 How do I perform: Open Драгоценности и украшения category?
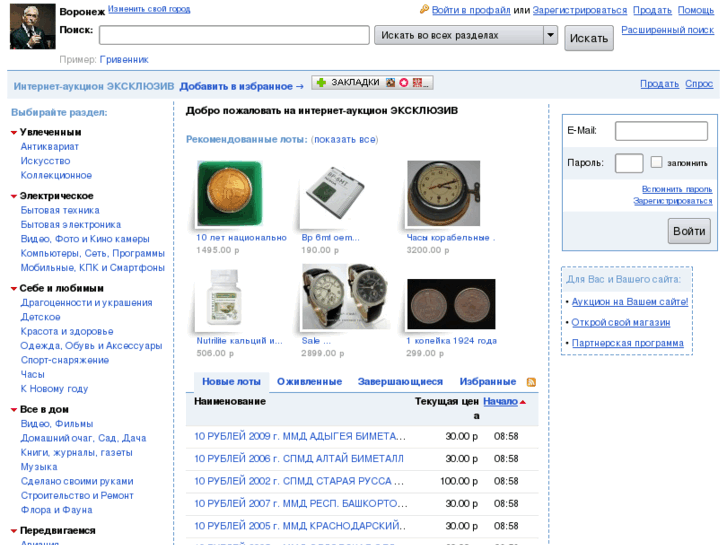point(86,303)
